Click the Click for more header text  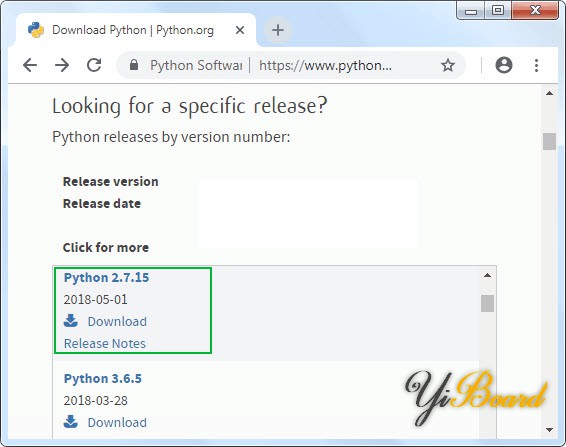coord(106,248)
